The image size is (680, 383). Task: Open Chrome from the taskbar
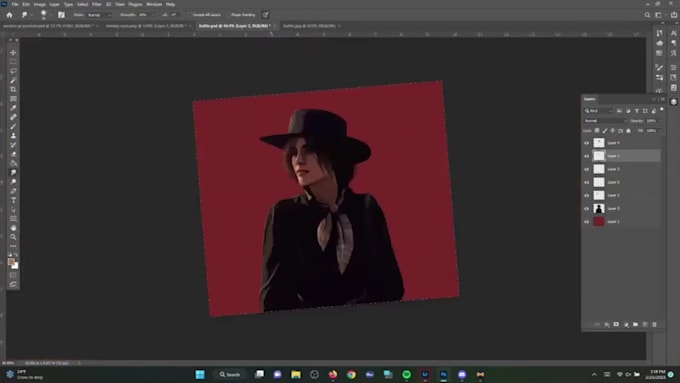tap(351, 374)
